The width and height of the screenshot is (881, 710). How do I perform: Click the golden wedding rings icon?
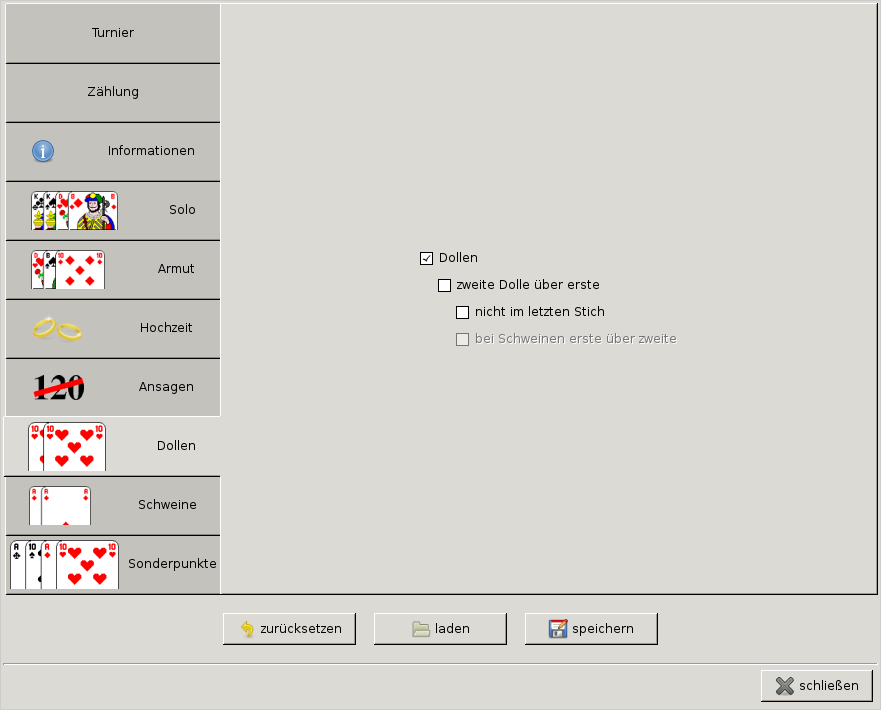tap(57, 328)
